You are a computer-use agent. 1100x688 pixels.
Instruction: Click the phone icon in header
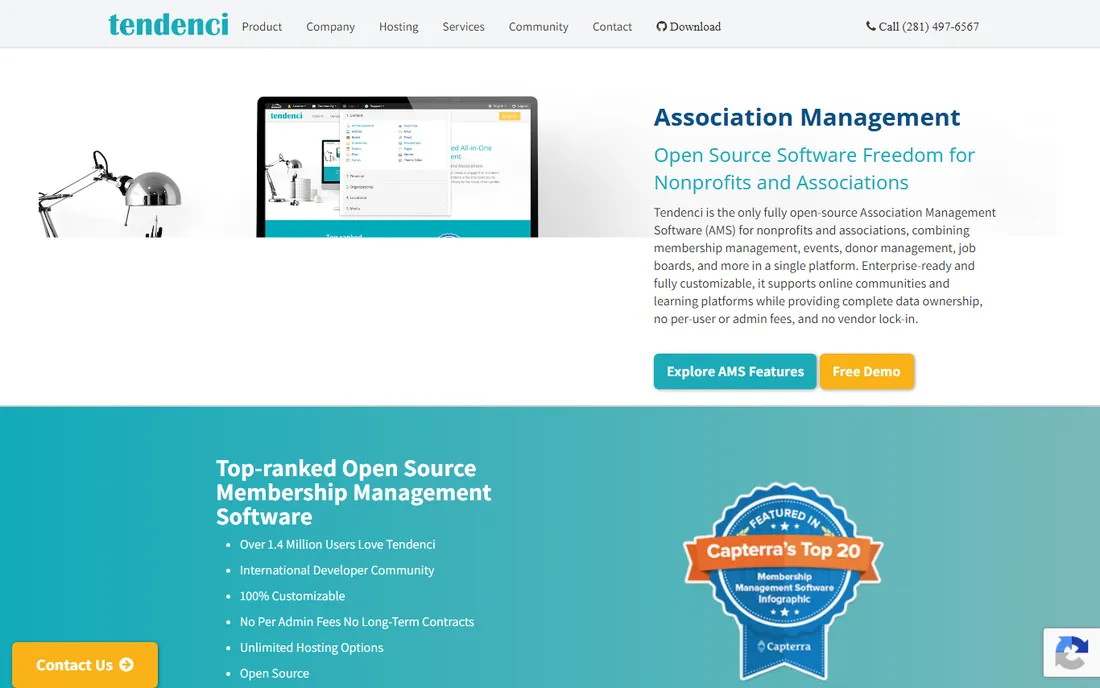(x=871, y=26)
